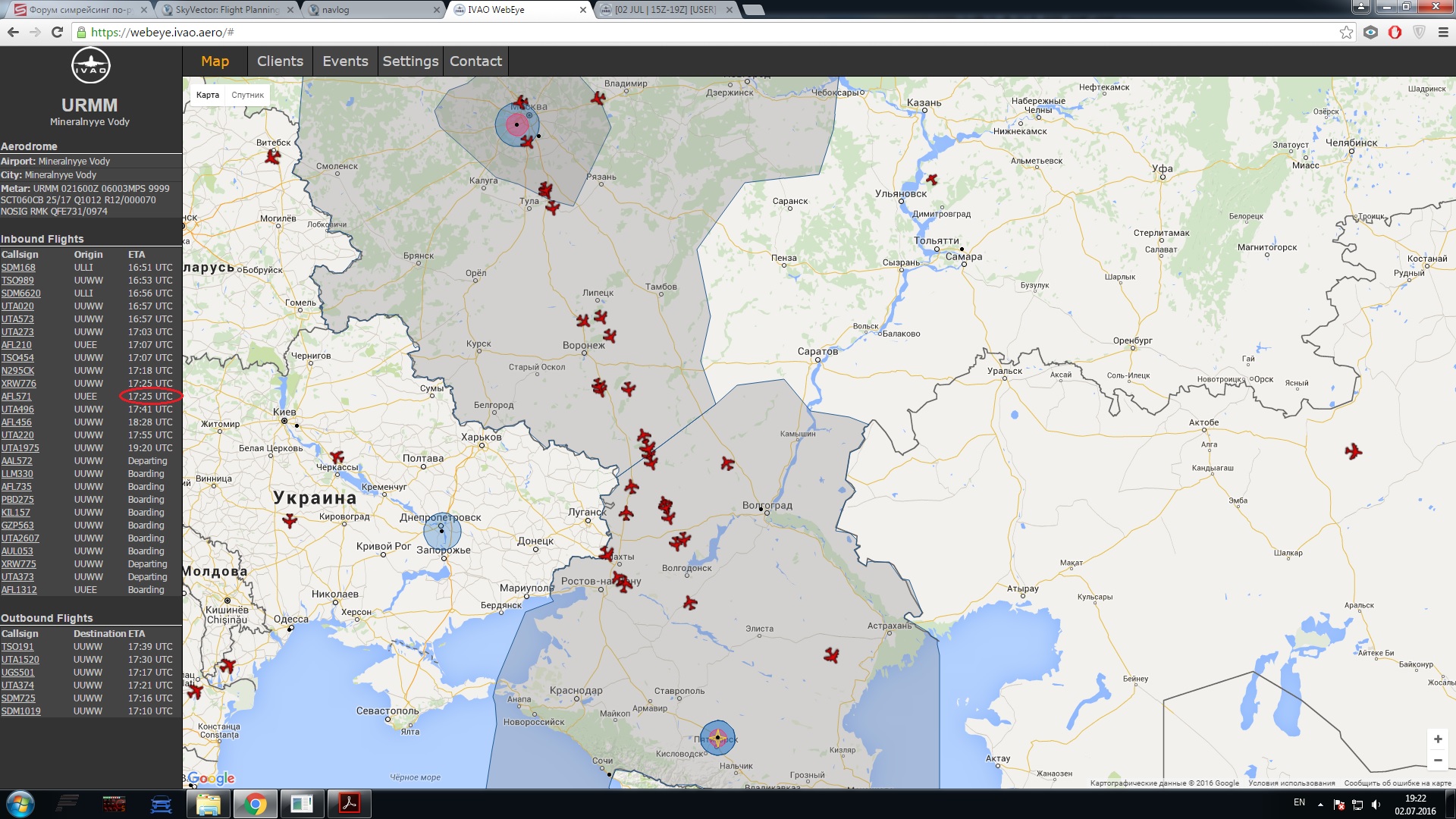Select the Карта map type

(x=207, y=95)
